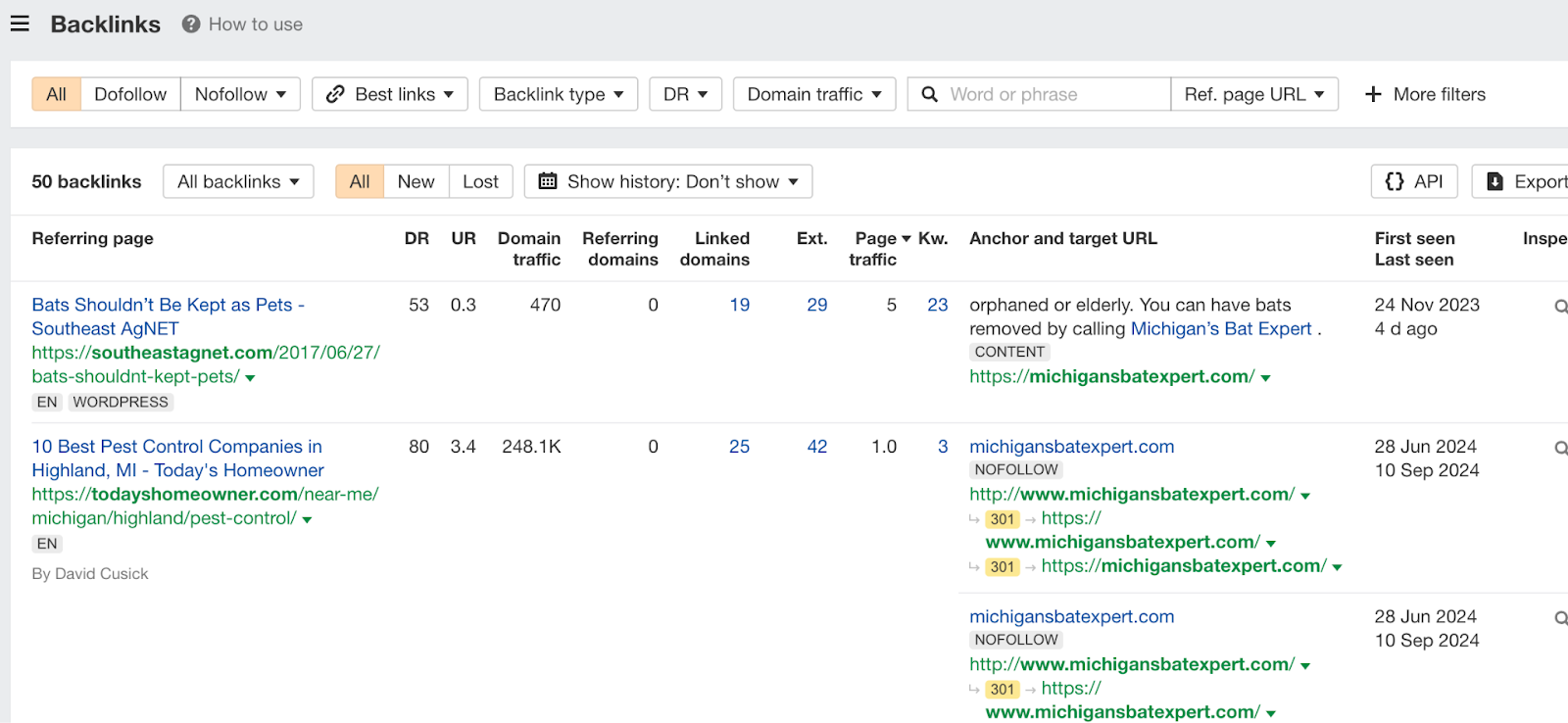Click the plus icon for More filters
The width and height of the screenshot is (1568, 723).
pyautogui.click(x=1373, y=94)
